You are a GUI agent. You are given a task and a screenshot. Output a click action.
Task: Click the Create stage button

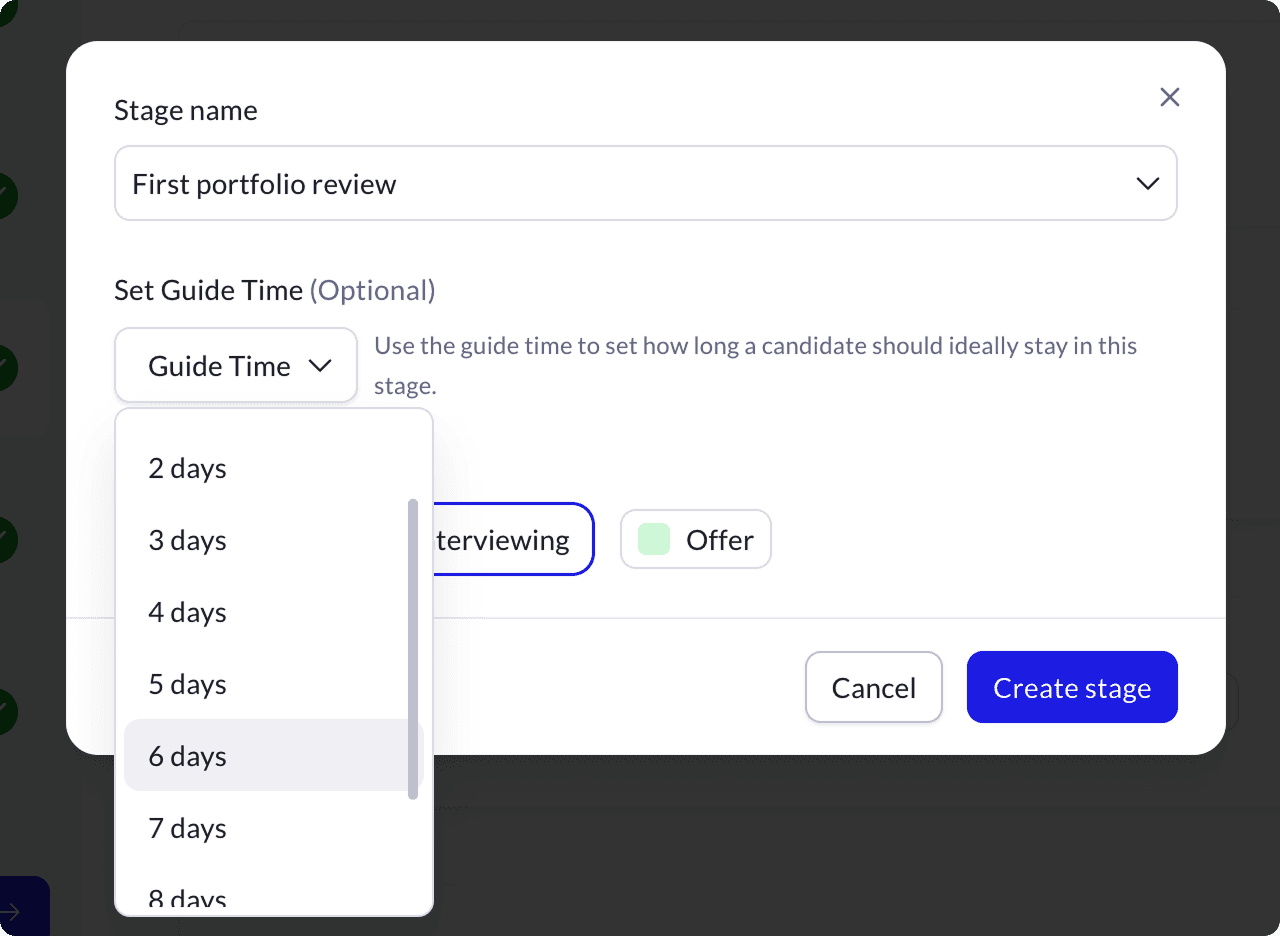1072,687
